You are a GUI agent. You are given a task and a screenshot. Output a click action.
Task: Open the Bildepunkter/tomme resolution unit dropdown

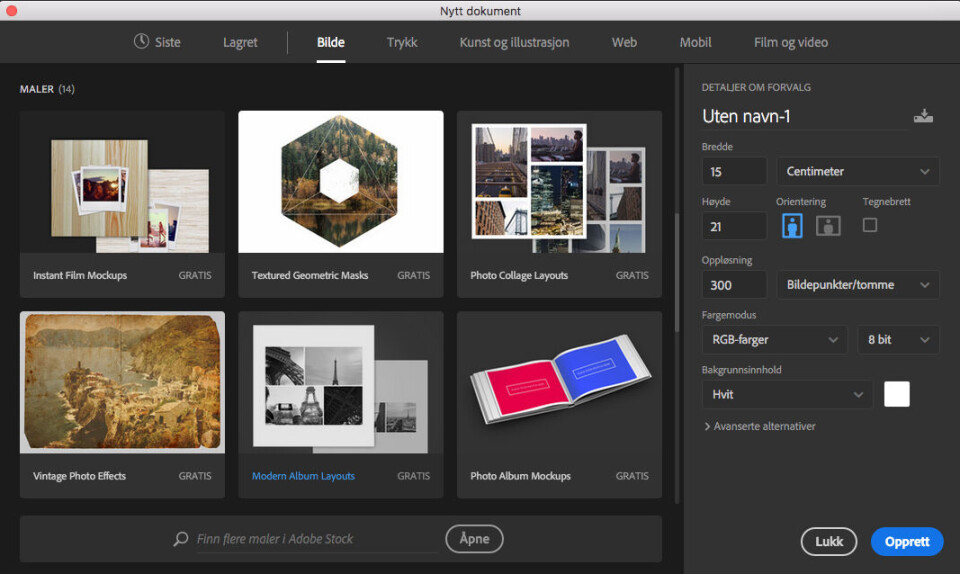coord(858,285)
